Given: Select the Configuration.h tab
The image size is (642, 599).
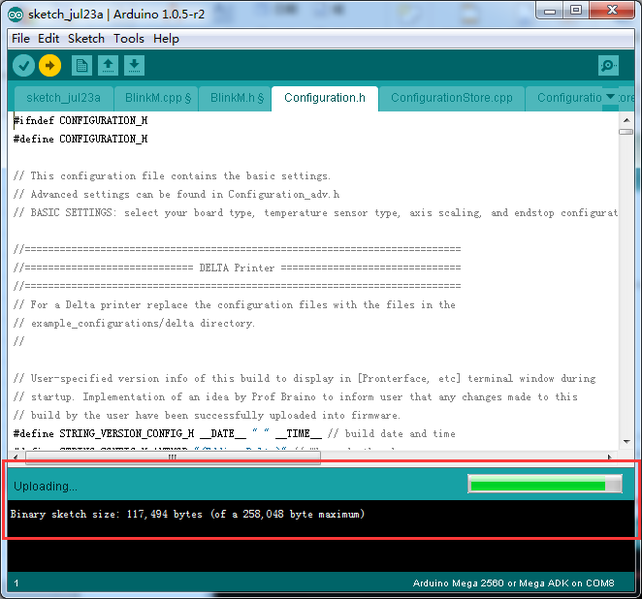Looking at the screenshot, I should click(325, 98).
